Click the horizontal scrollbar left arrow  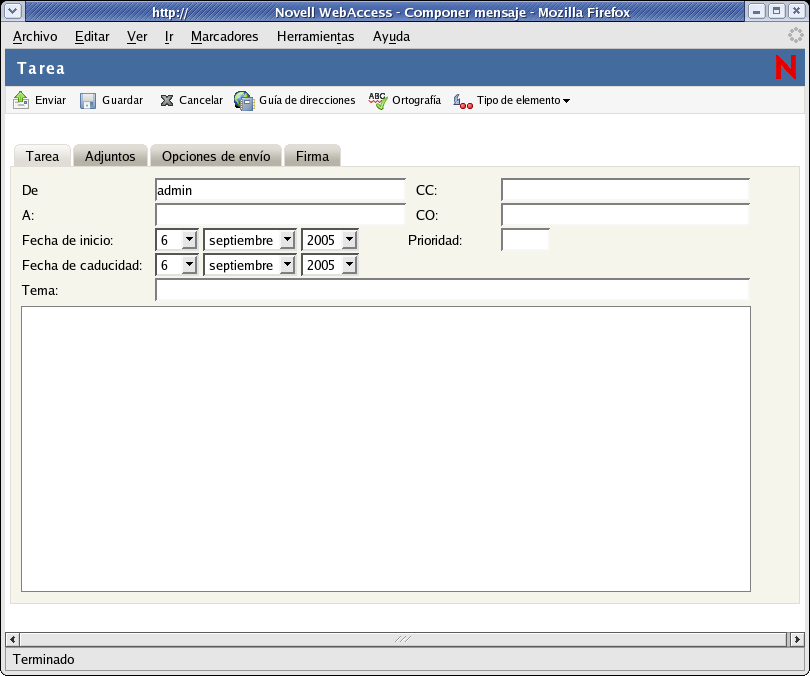point(12,639)
